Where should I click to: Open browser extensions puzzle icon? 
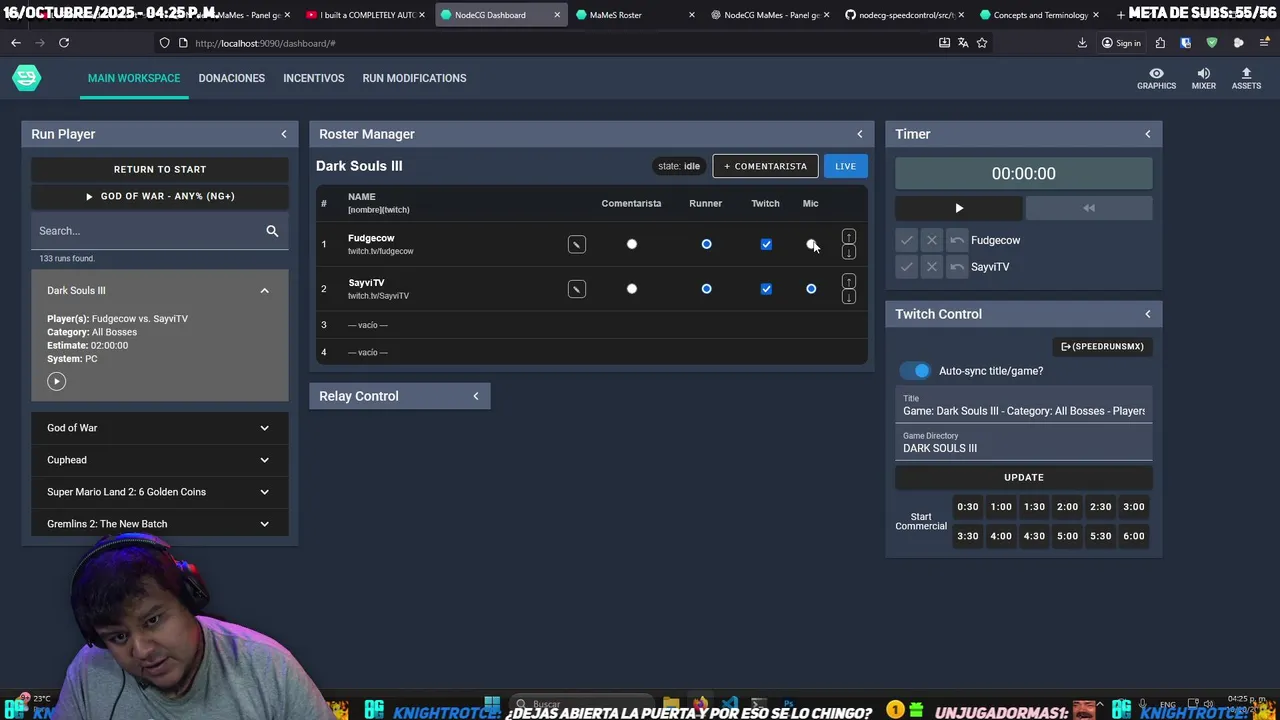coord(1160,43)
